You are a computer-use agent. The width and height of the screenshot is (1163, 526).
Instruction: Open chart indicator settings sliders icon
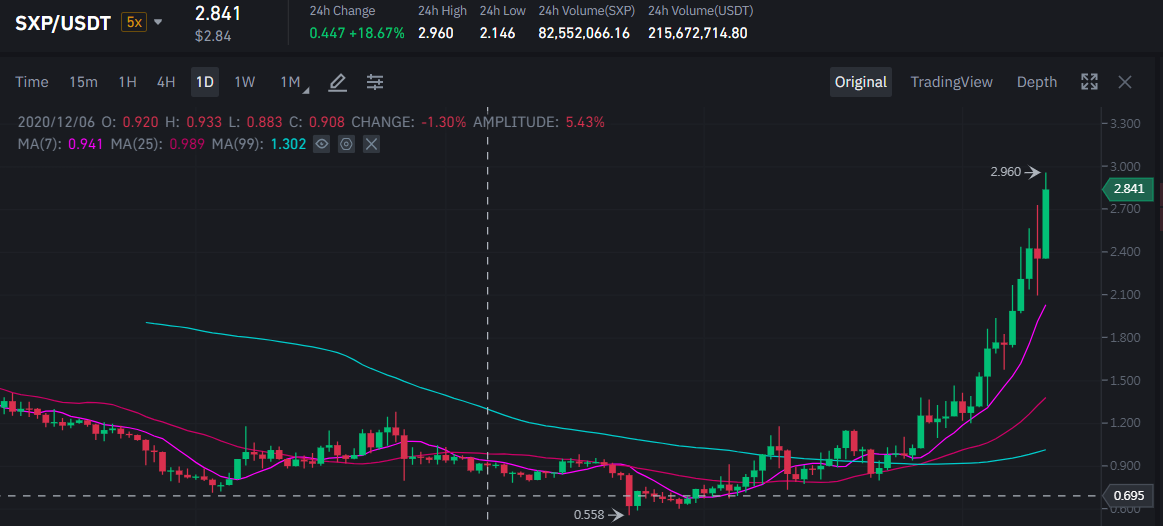[375, 82]
